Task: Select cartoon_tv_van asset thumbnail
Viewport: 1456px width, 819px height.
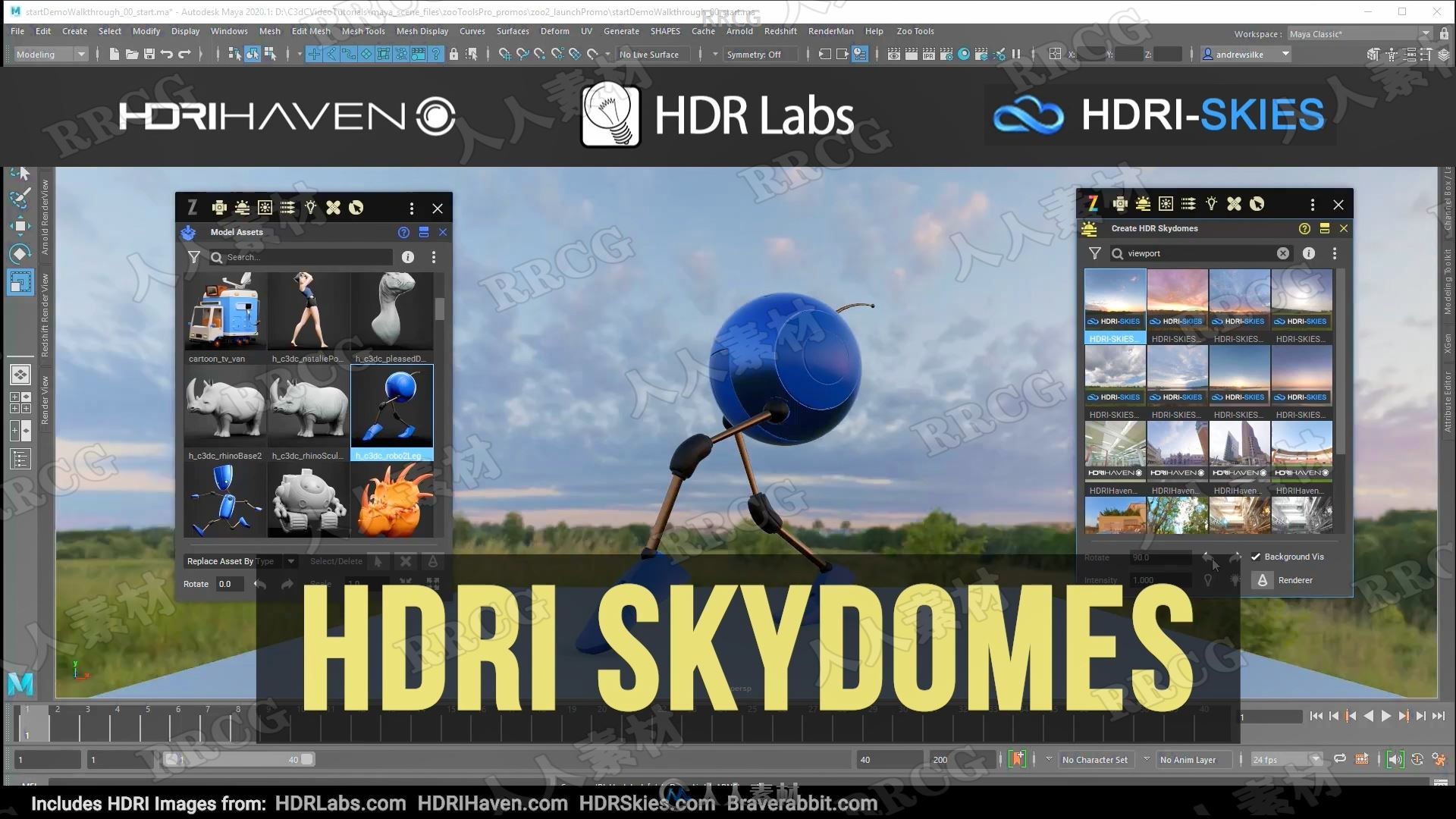Action: (224, 311)
